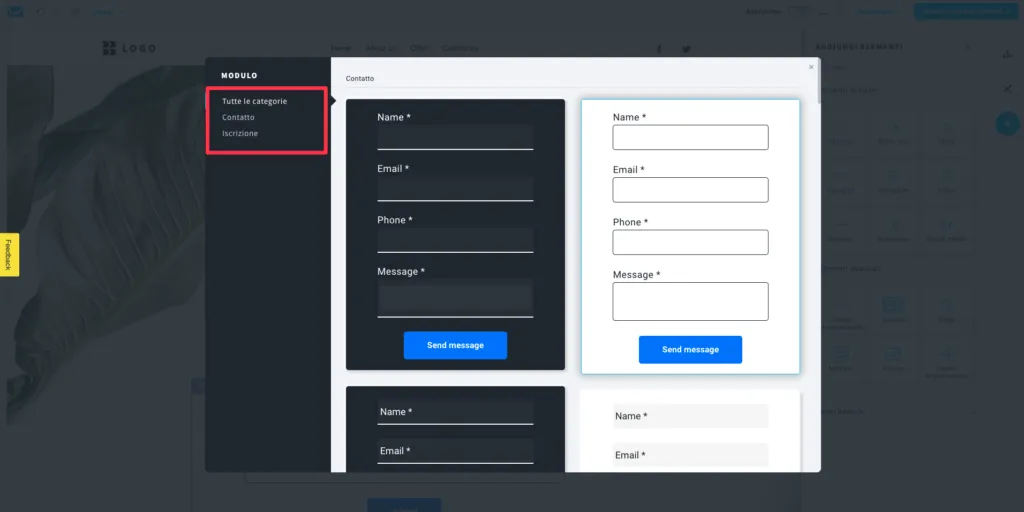This screenshot has width=1024, height=512.
Task: Click the MODULO dialog title
Action: click(x=239, y=76)
